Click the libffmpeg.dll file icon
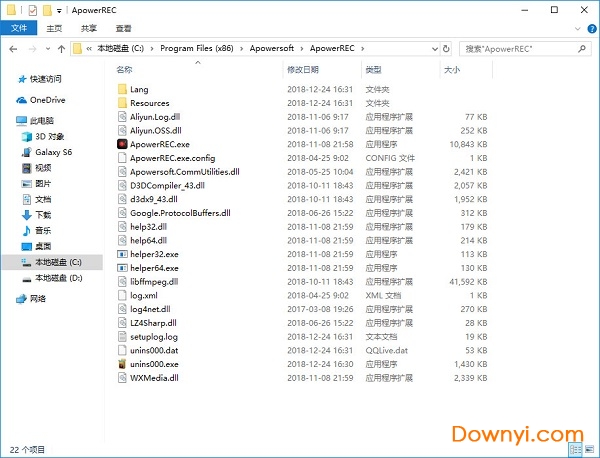The image size is (600, 458). pyautogui.click(x=122, y=282)
